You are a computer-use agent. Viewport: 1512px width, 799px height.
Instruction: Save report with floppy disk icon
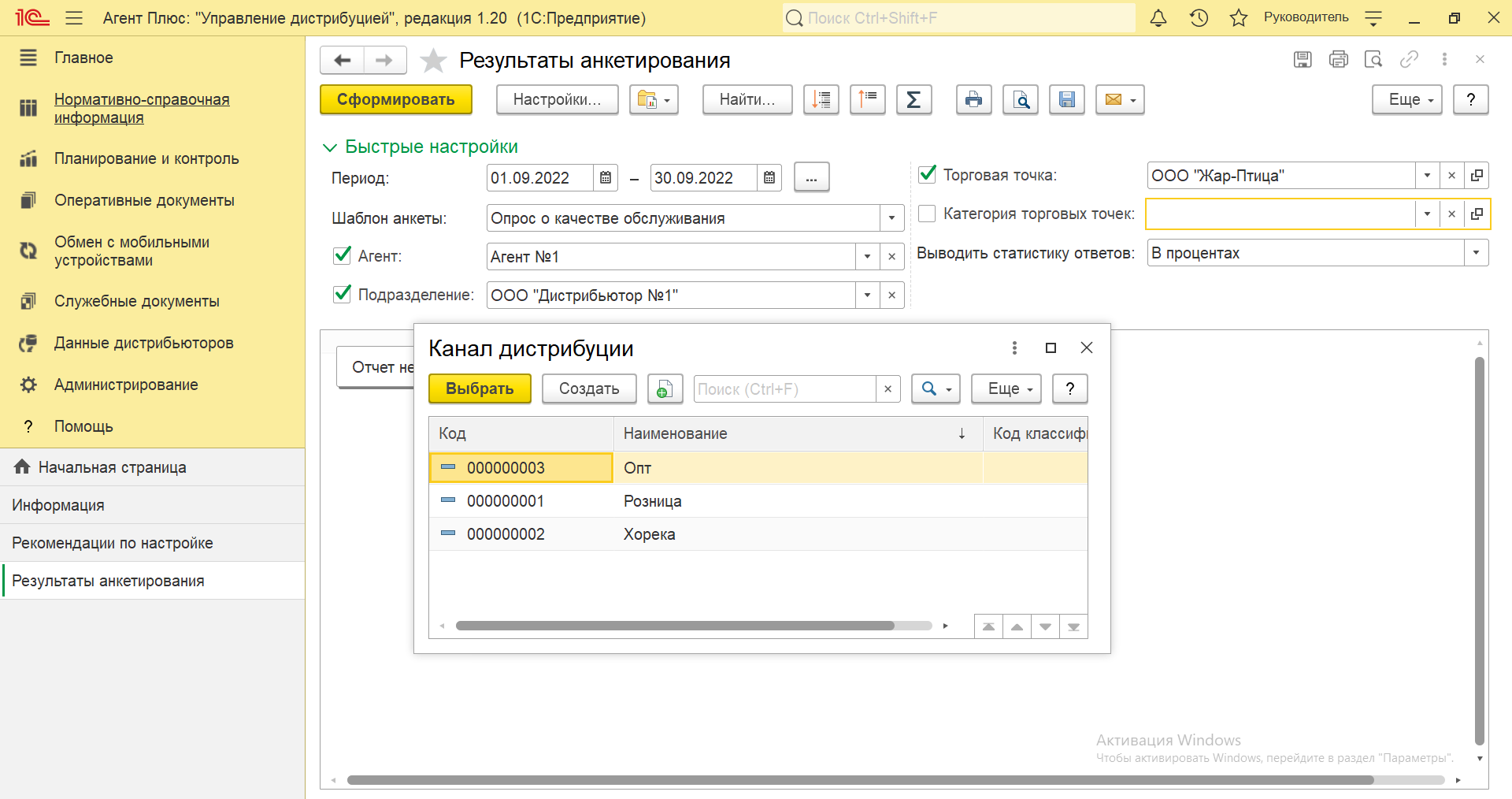tap(1067, 99)
